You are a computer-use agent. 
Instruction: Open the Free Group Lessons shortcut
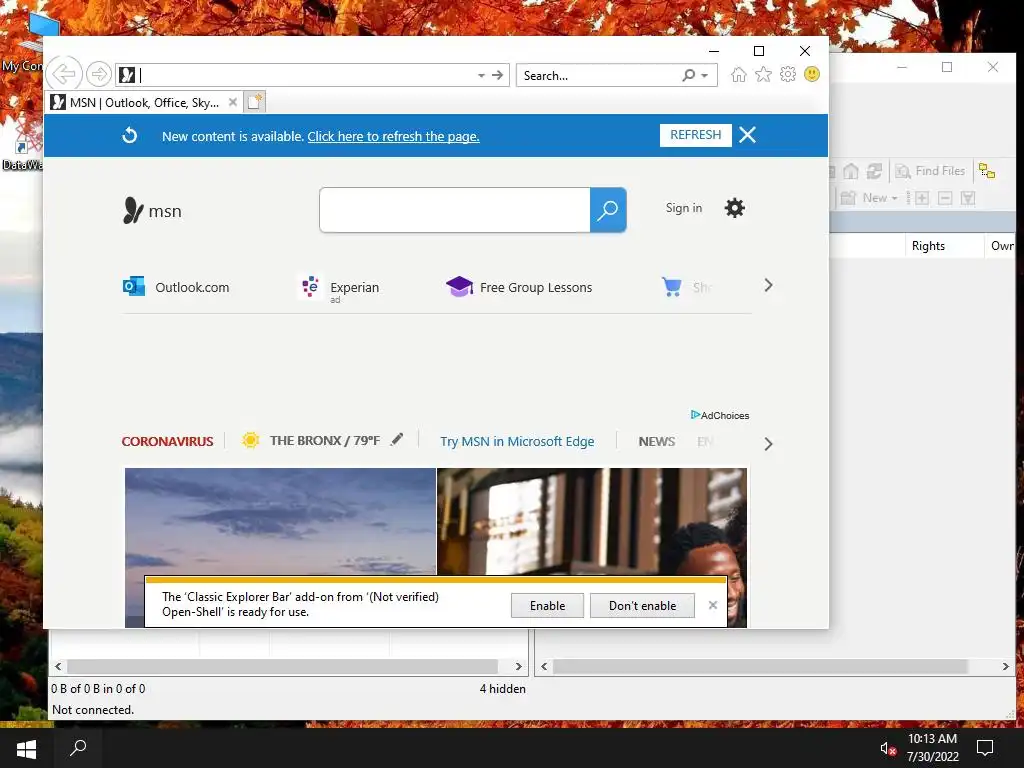(519, 287)
